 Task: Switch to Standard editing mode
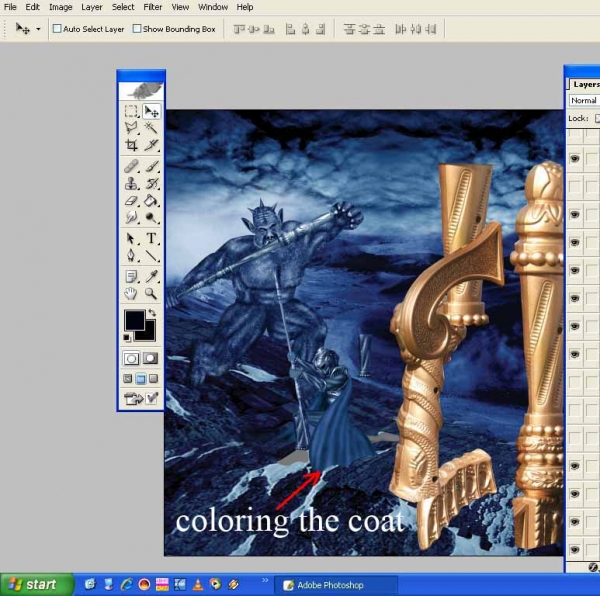(x=131, y=358)
